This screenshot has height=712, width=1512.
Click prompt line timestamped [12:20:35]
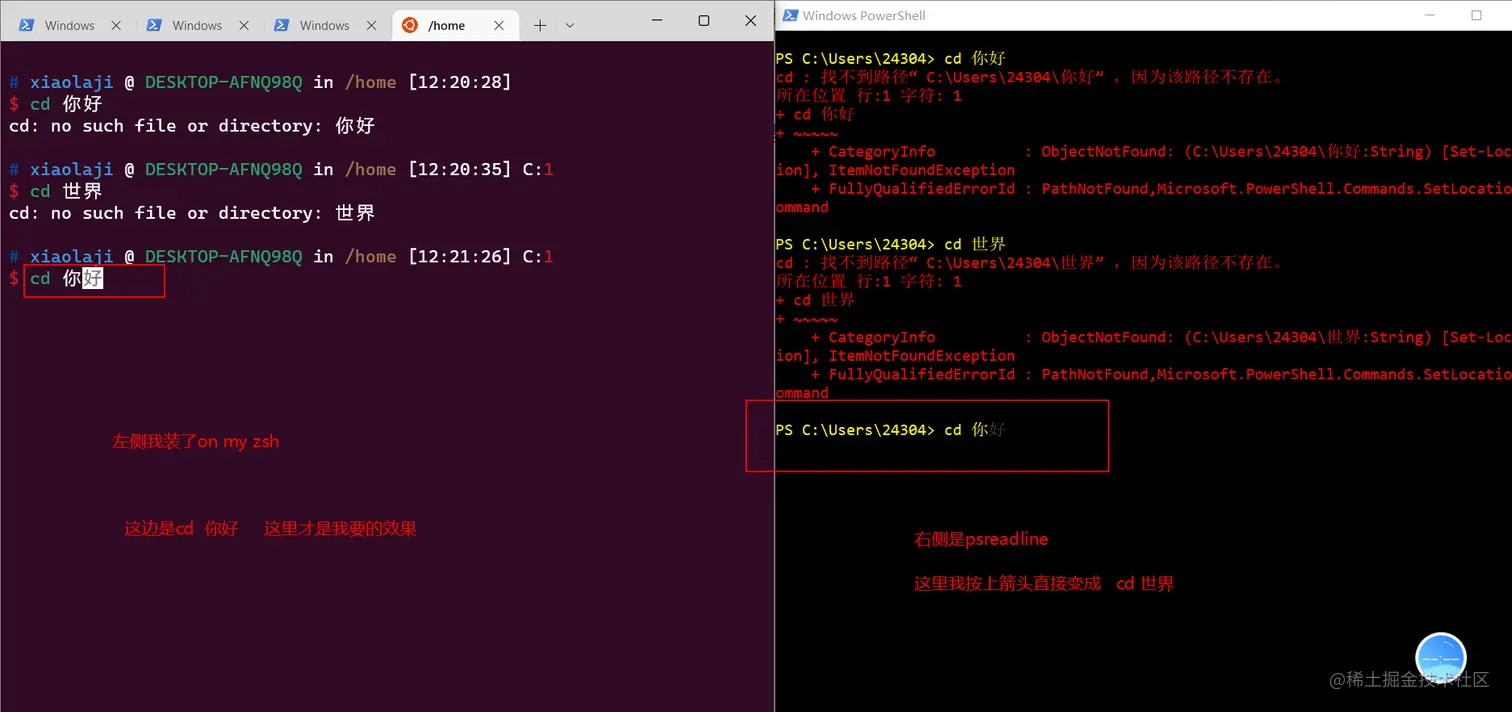[x=281, y=169]
